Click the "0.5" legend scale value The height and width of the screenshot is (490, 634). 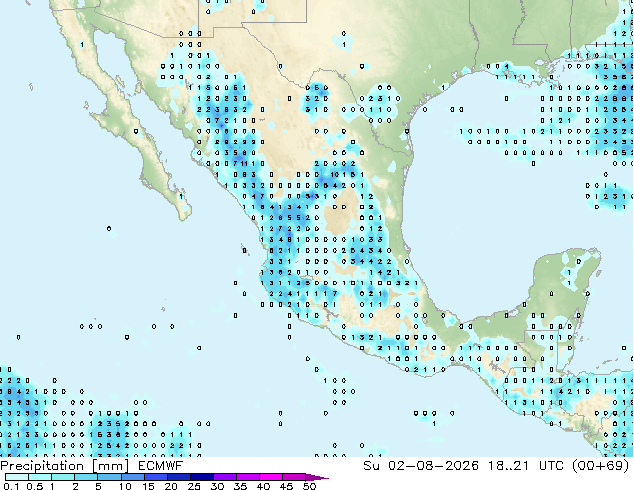35,486
